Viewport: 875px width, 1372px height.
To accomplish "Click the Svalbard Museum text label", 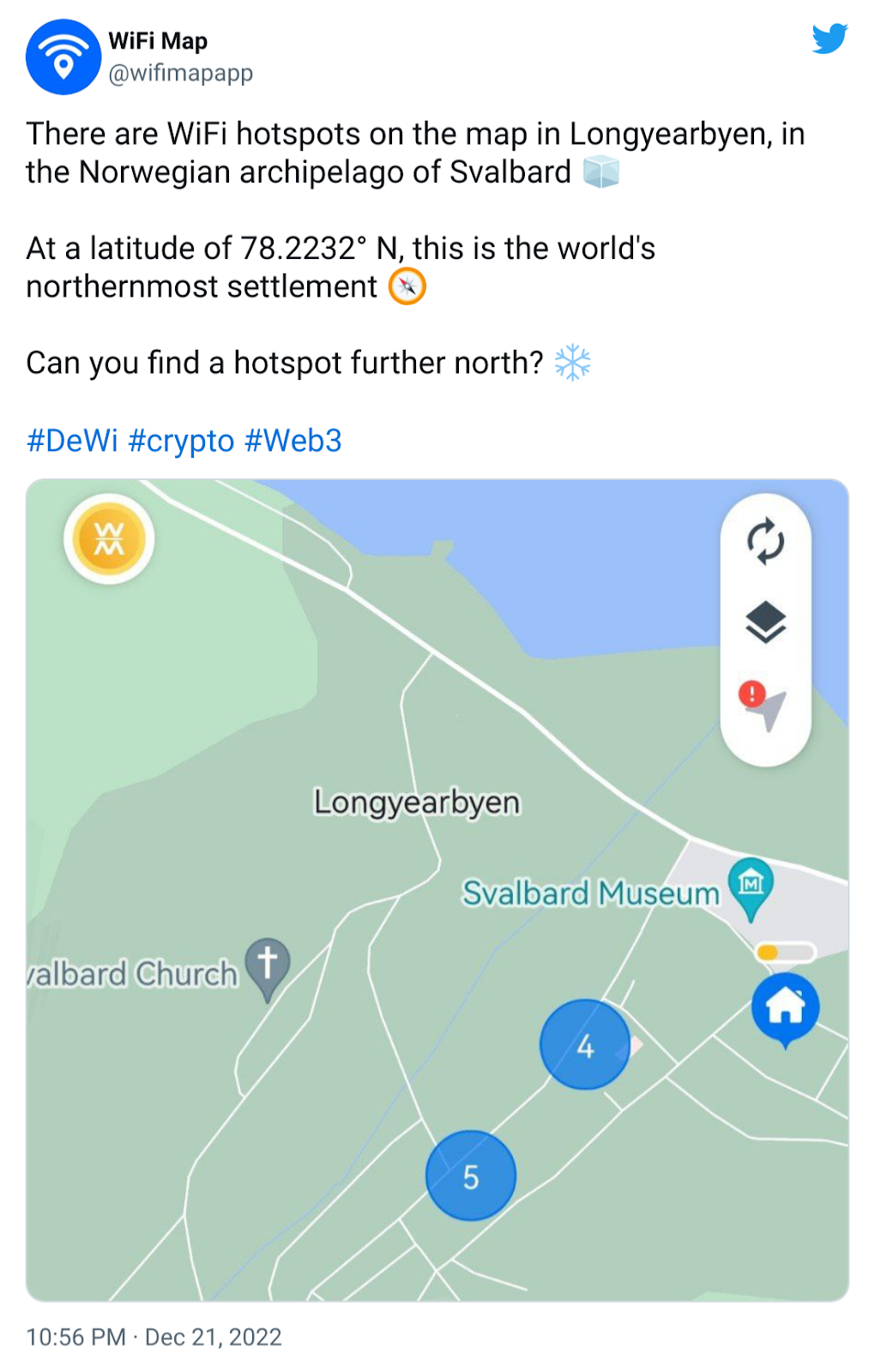I will point(591,893).
